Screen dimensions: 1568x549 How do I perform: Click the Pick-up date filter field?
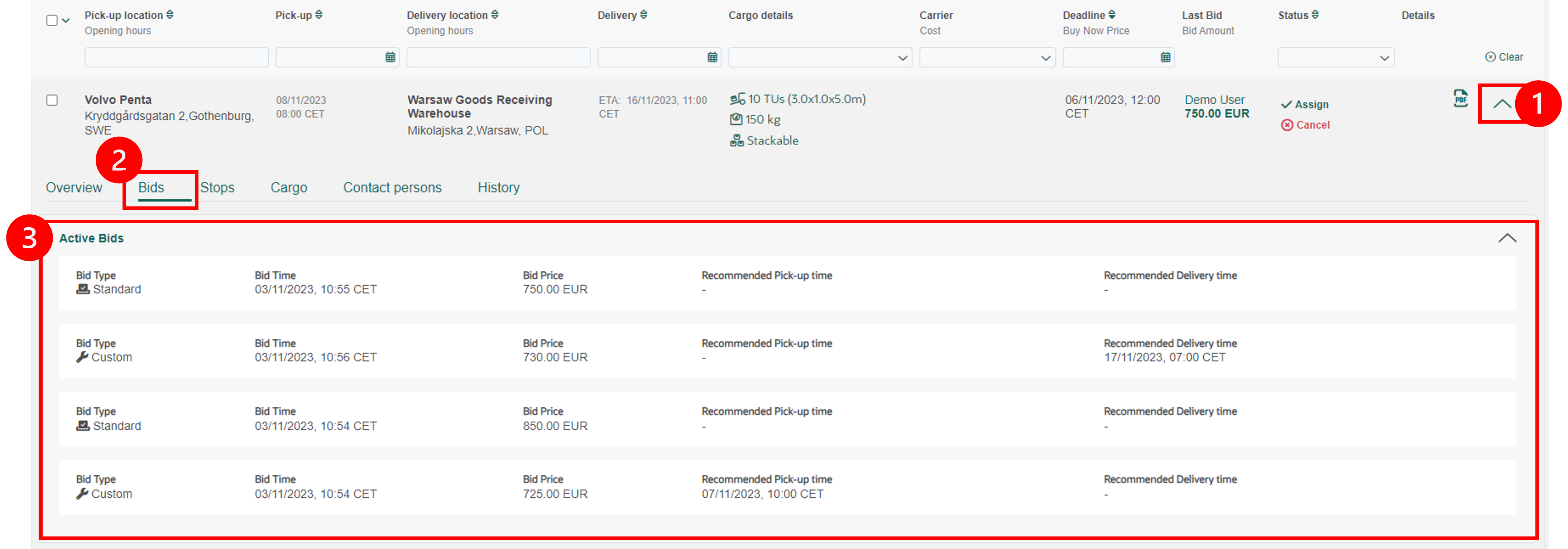[x=337, y=57]
